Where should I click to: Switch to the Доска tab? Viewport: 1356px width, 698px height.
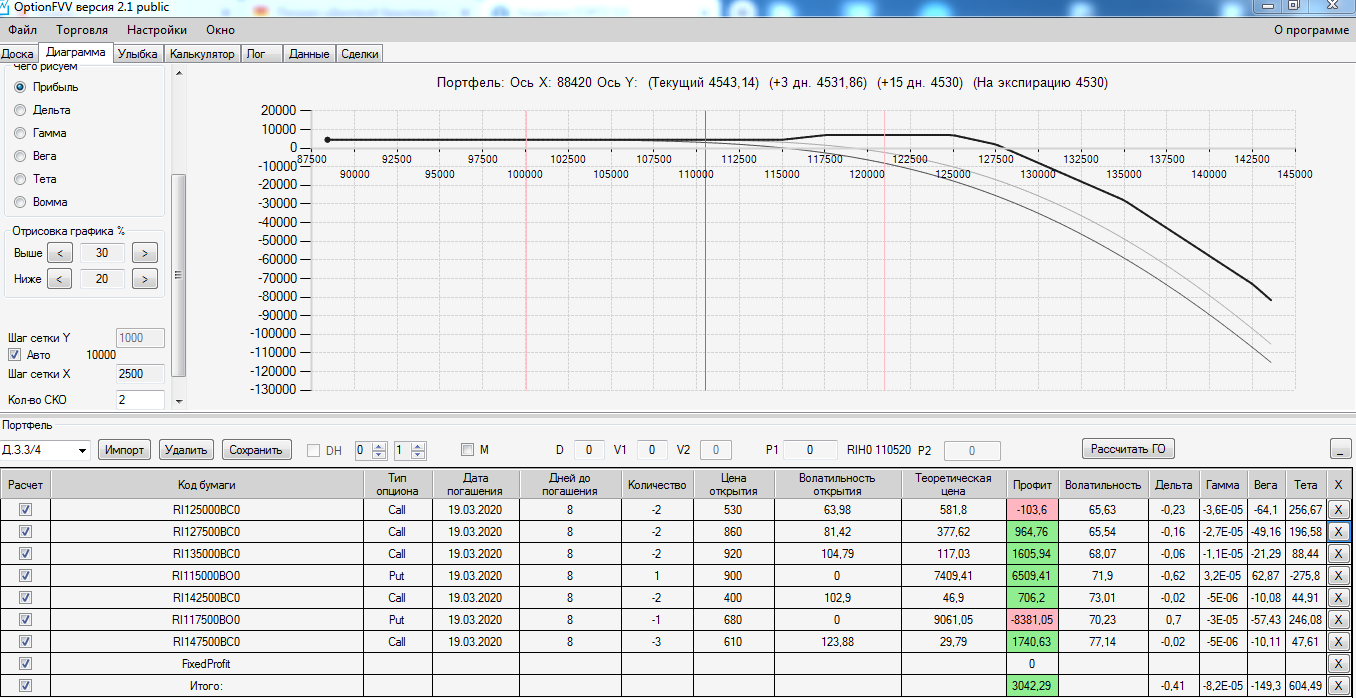(18, 54)
